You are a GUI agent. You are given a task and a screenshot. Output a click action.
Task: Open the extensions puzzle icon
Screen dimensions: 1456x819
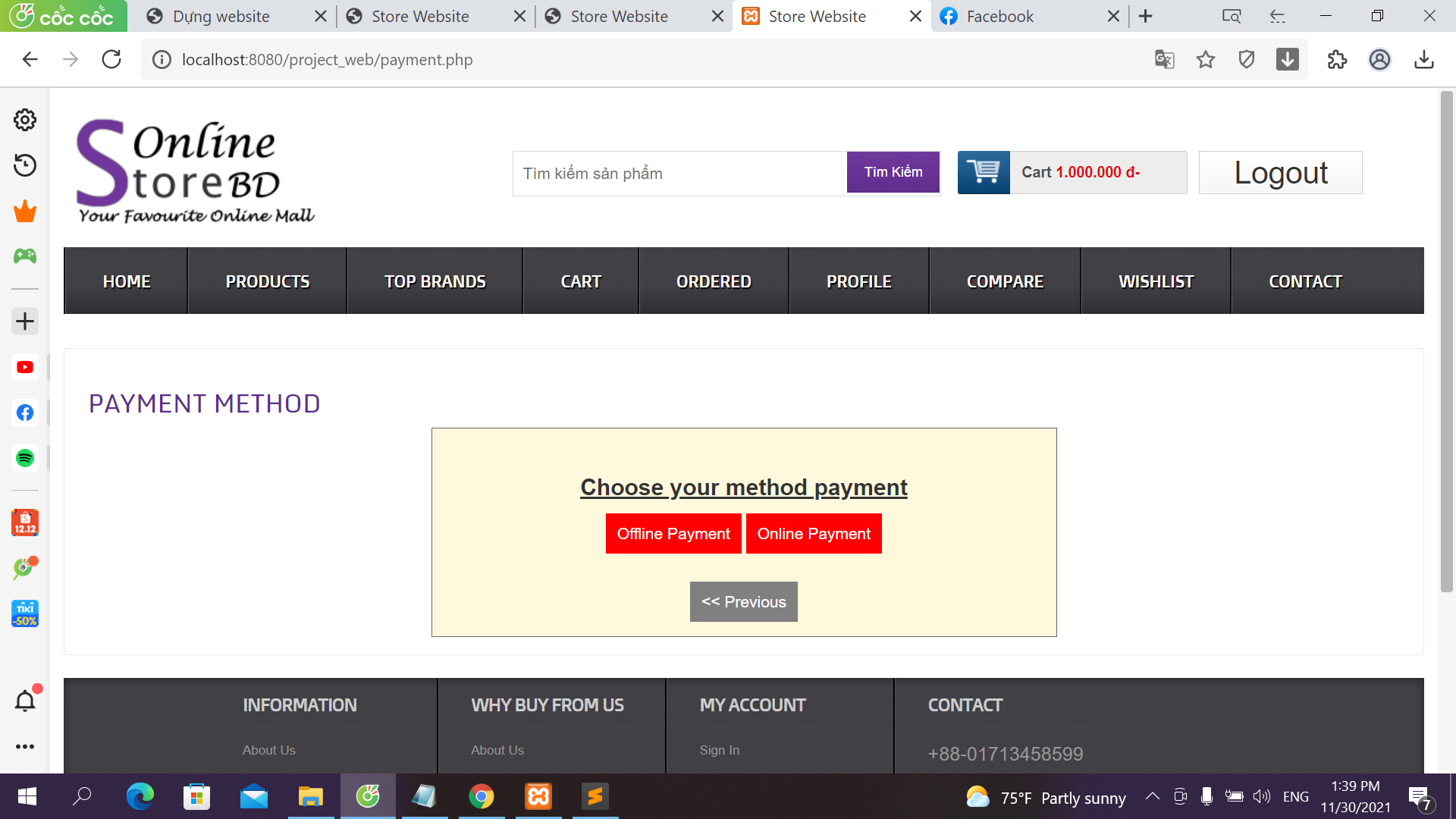1337,59
